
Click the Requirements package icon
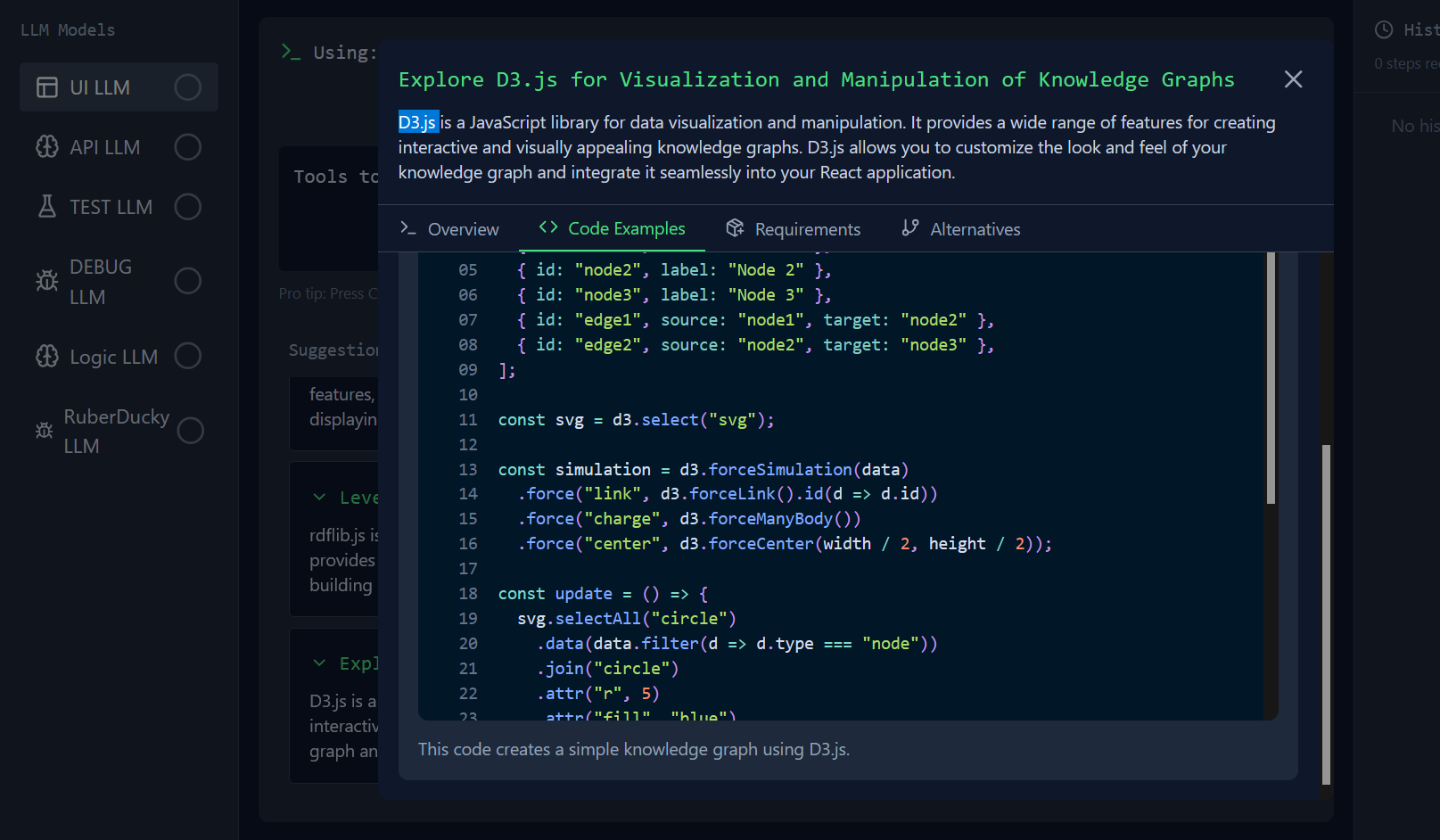(735, 228)
